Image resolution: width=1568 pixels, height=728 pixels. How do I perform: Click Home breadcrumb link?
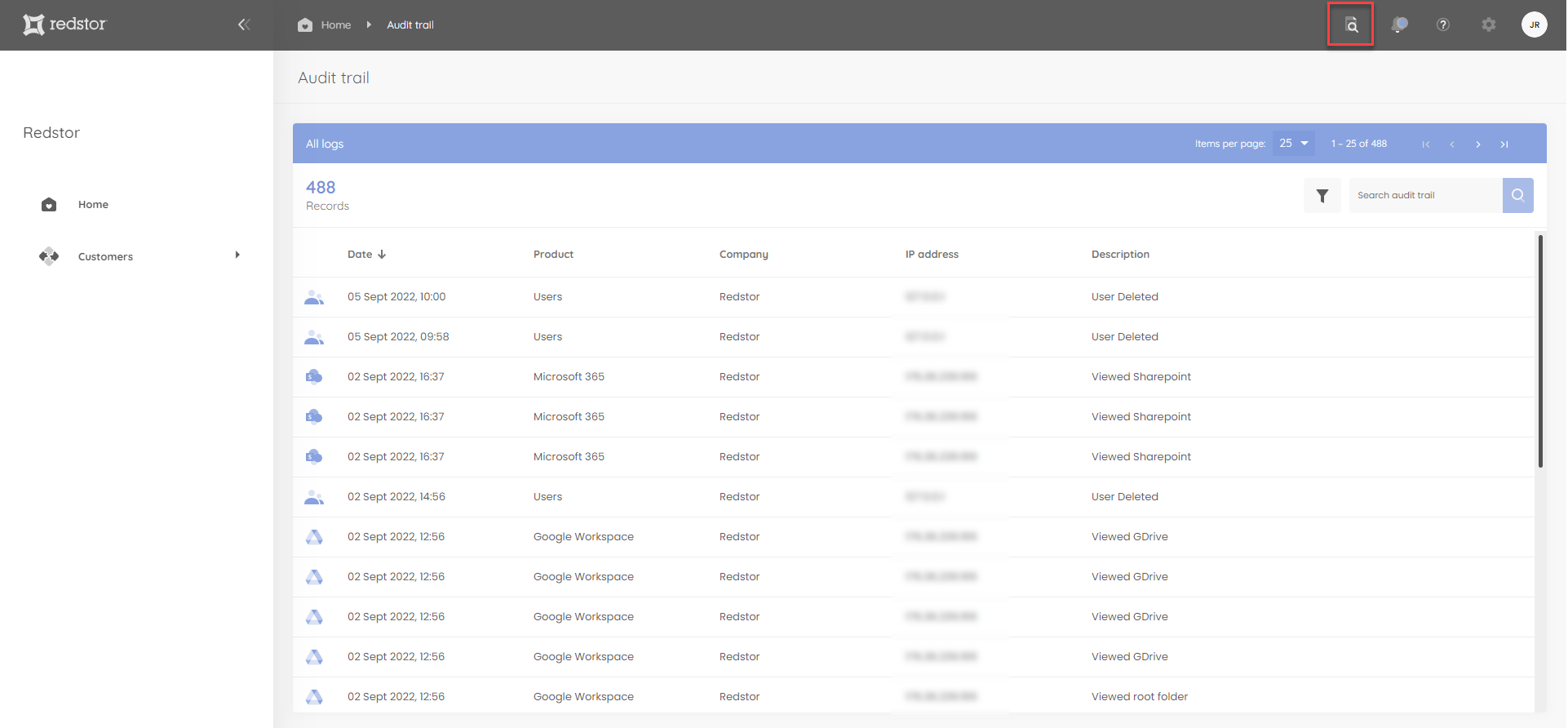336,24
